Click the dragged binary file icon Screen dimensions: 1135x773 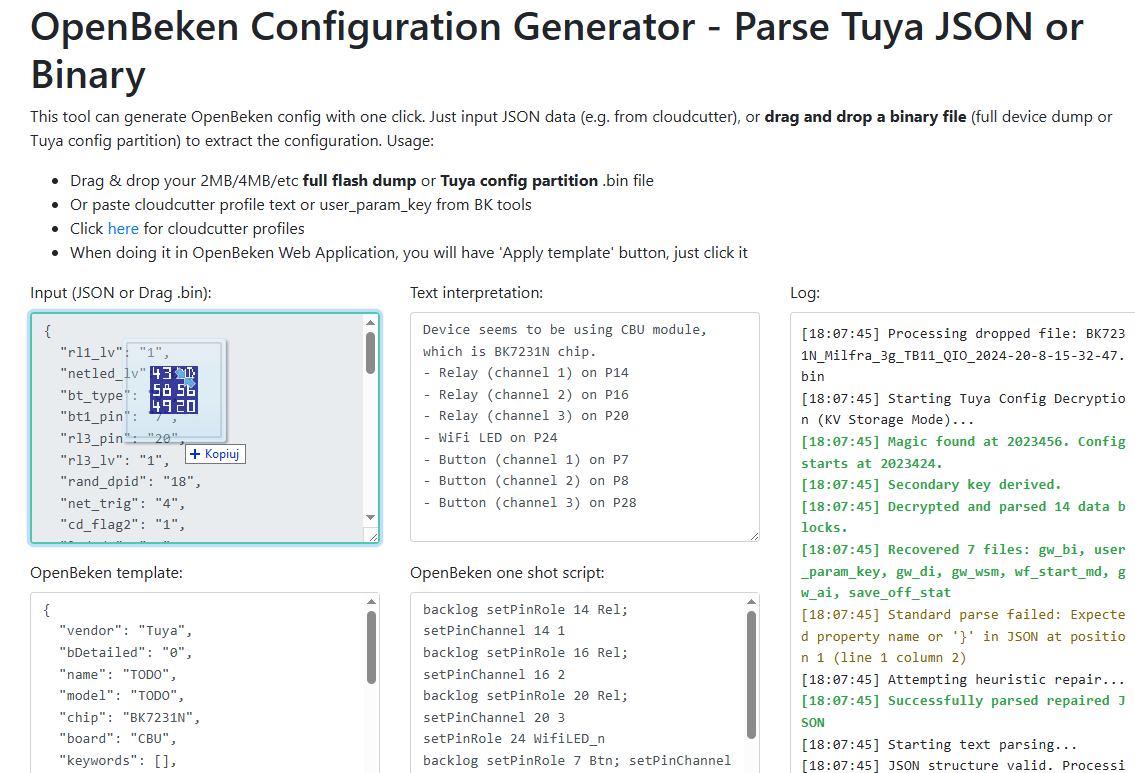coord(174,390)
